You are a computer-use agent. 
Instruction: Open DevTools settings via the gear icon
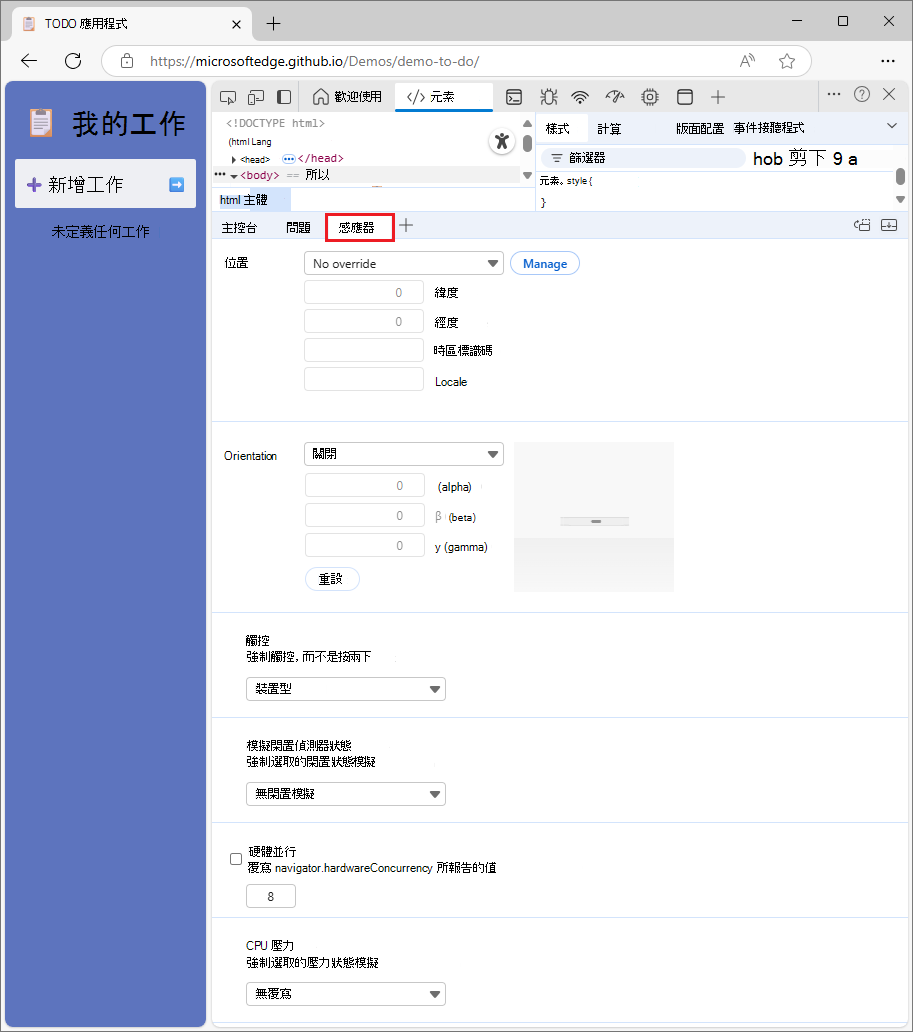[649, 97]
